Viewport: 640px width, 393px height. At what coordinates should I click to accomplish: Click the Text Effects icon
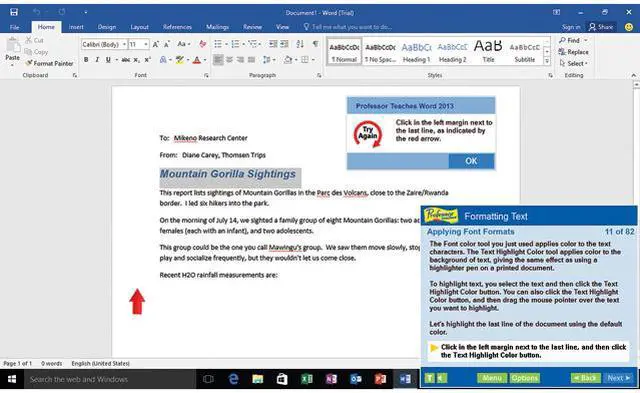(163, 60)
